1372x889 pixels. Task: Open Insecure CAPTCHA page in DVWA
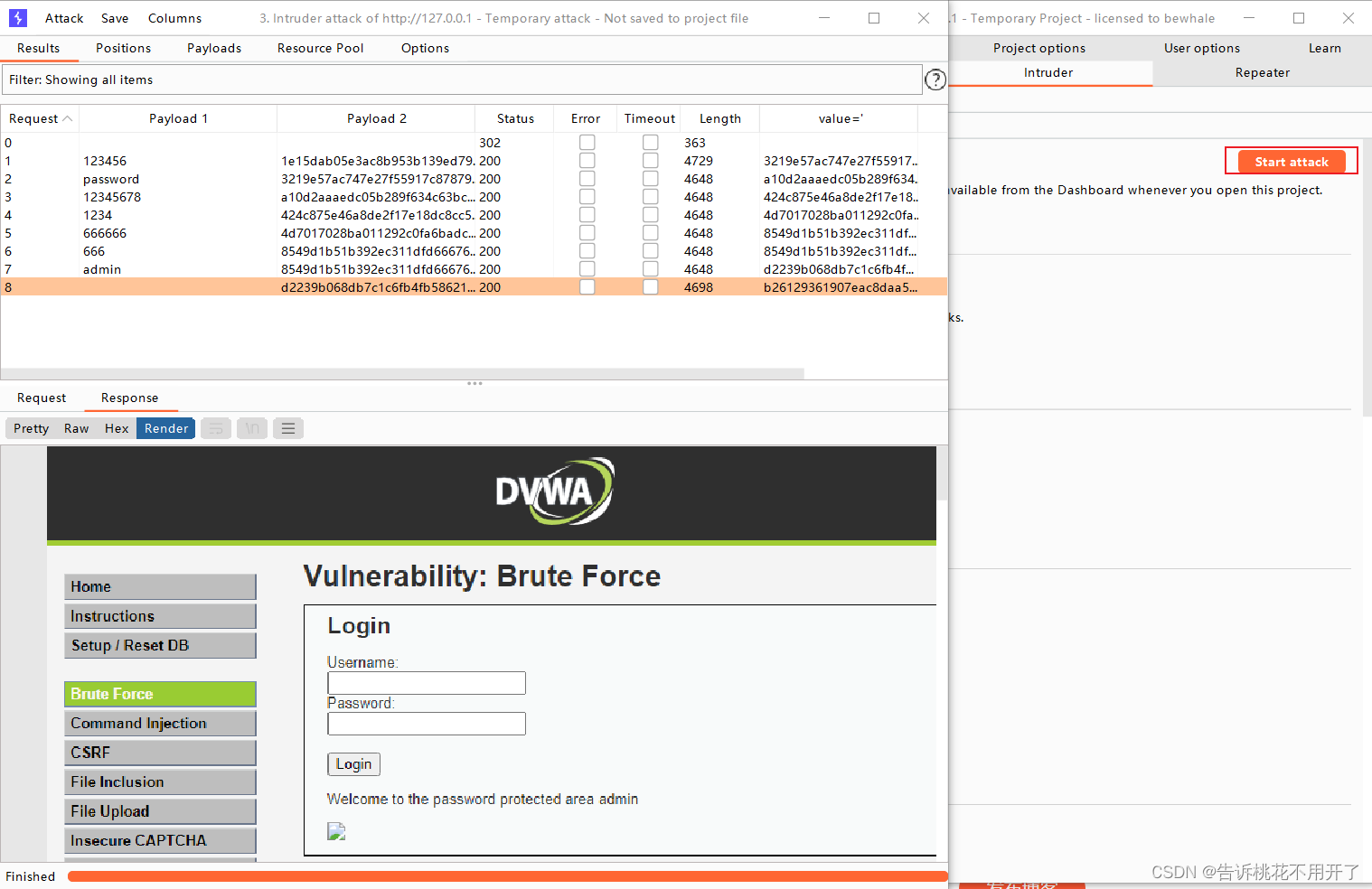click(160, 840)
